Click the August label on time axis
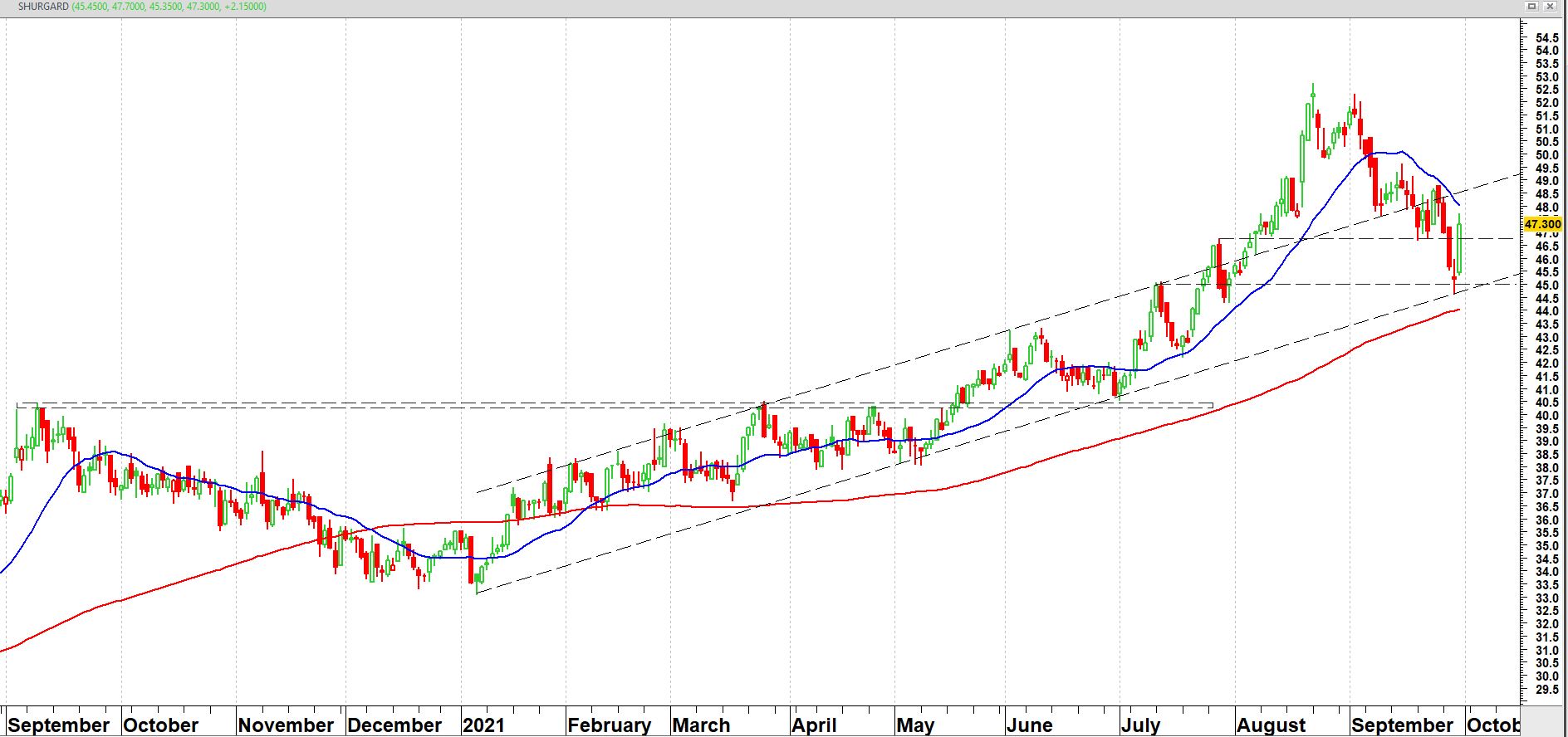The width and height of the screenshot is (1568, 737). pos(1272,725)
